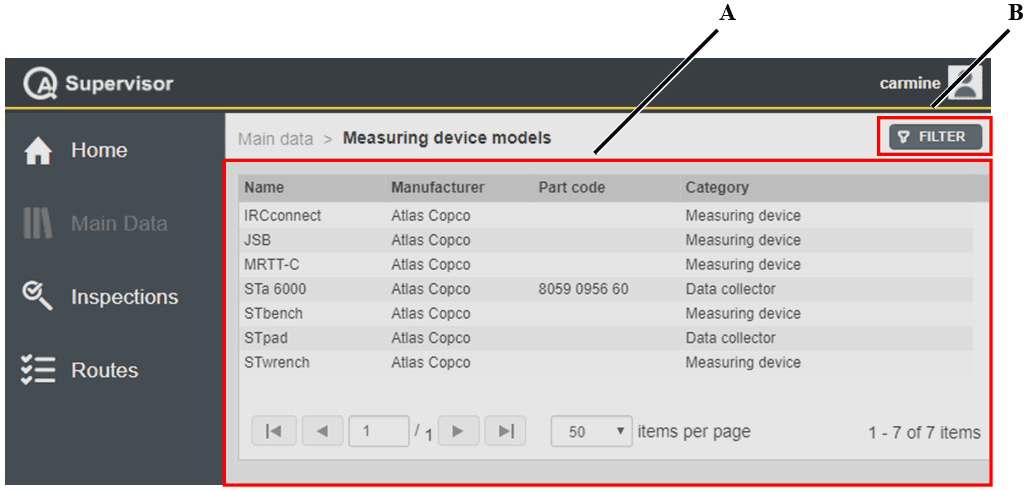Click the page number input field
Screen dimensions: 1028x491
(377, 432)
